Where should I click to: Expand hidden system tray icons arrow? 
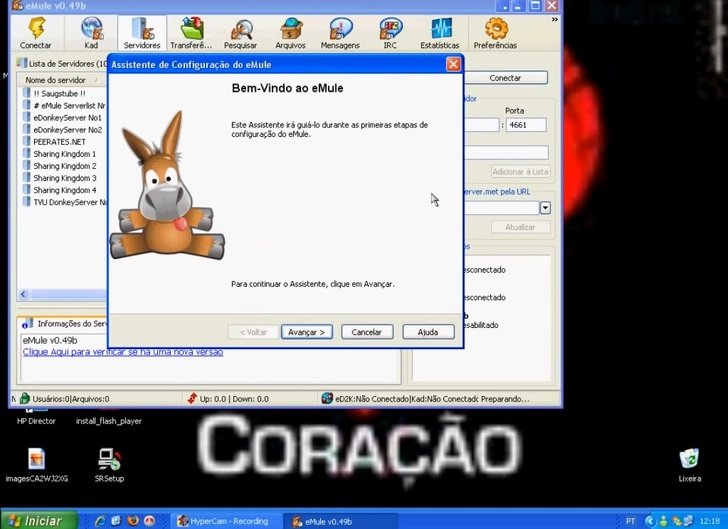click(x=650, y=521)
